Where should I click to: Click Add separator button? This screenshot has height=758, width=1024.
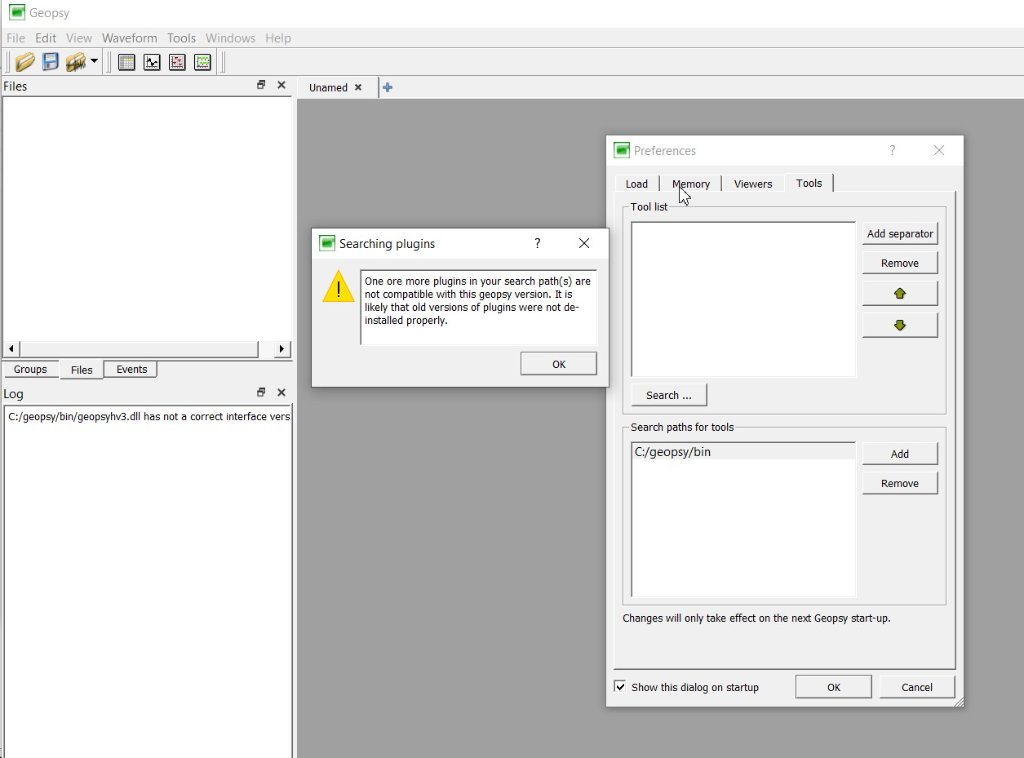coord(899,234)
